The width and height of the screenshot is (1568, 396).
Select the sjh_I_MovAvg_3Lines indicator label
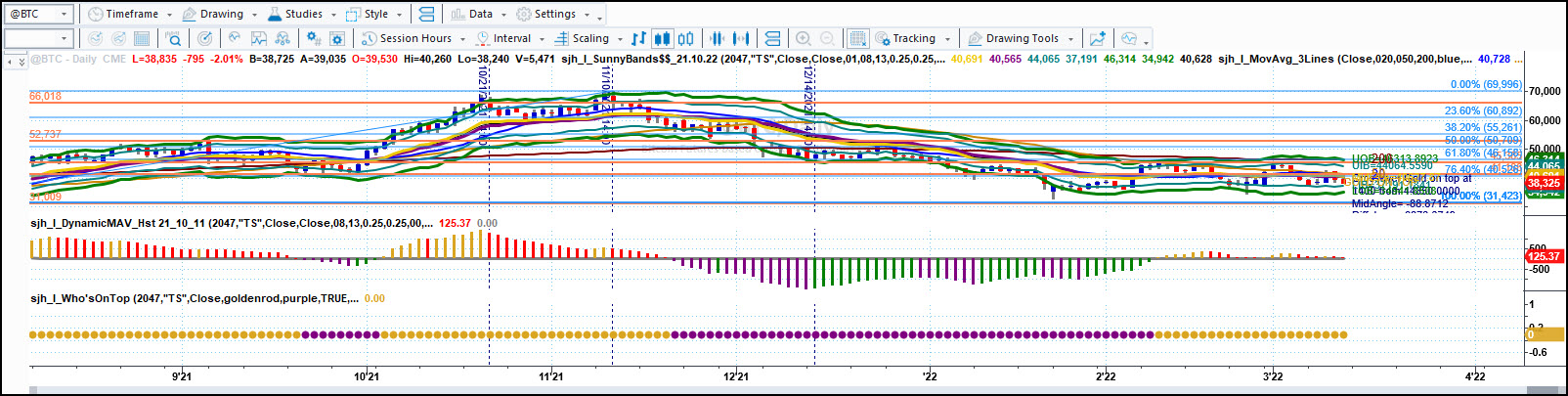tap(1344, 59)
